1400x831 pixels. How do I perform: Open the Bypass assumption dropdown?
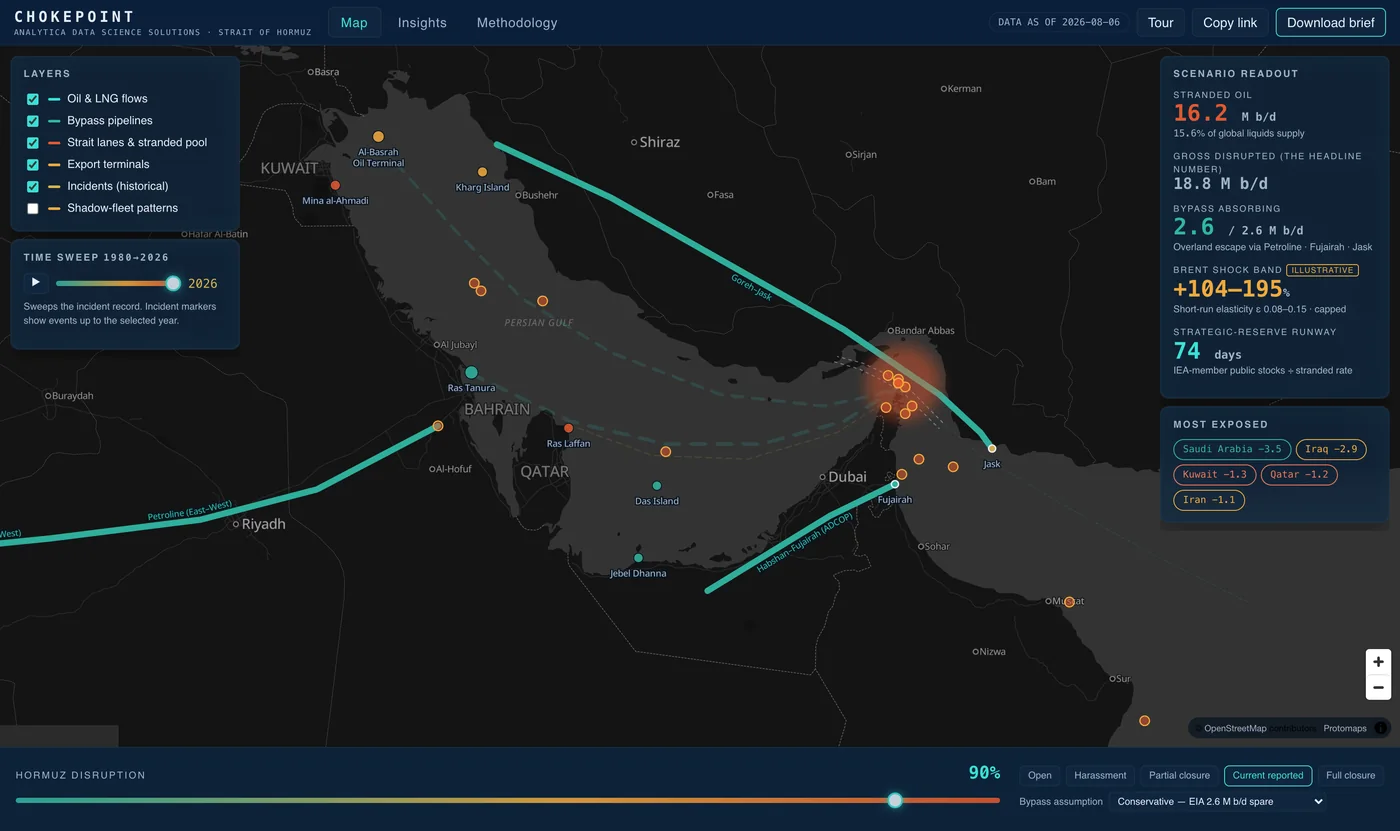pyautogui.click(x=1218, y=801)
